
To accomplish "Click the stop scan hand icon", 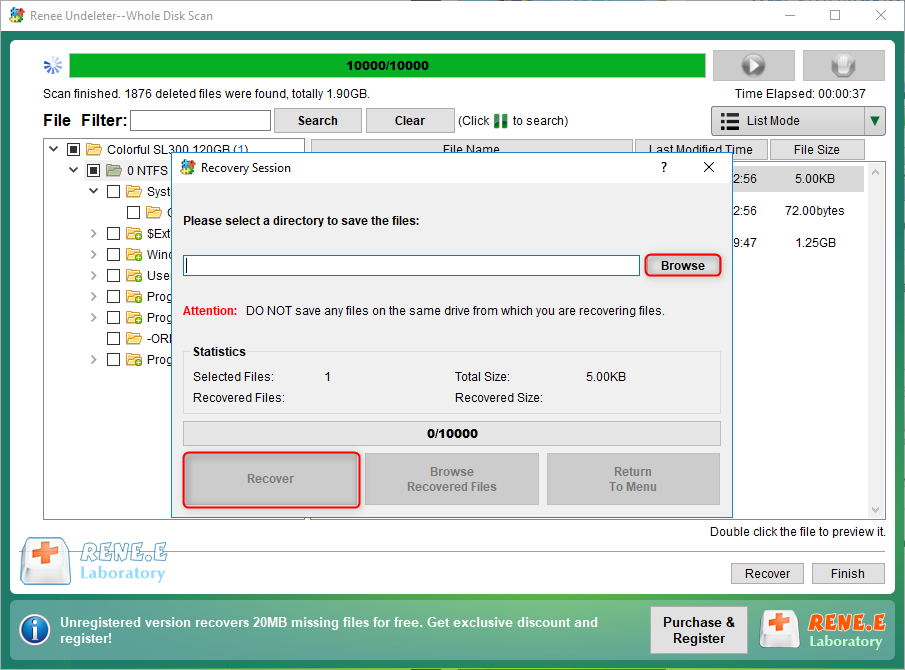I will [843, 66].
